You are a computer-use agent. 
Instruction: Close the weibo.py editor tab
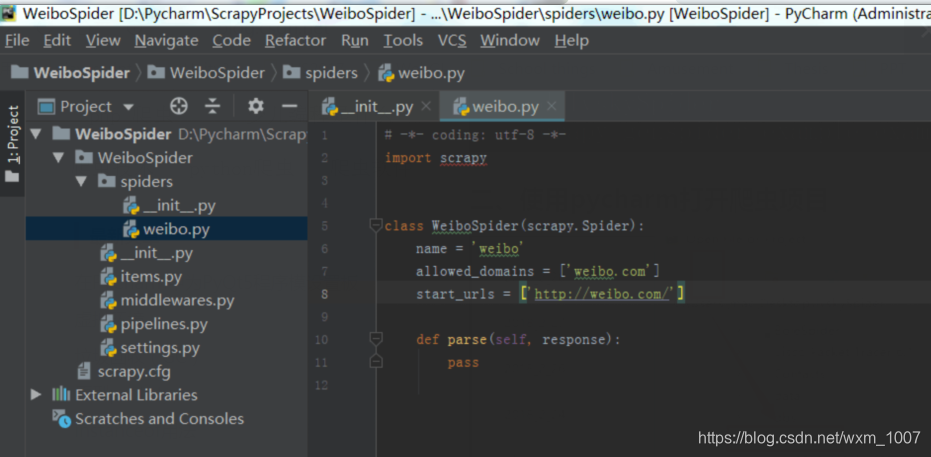551,107
